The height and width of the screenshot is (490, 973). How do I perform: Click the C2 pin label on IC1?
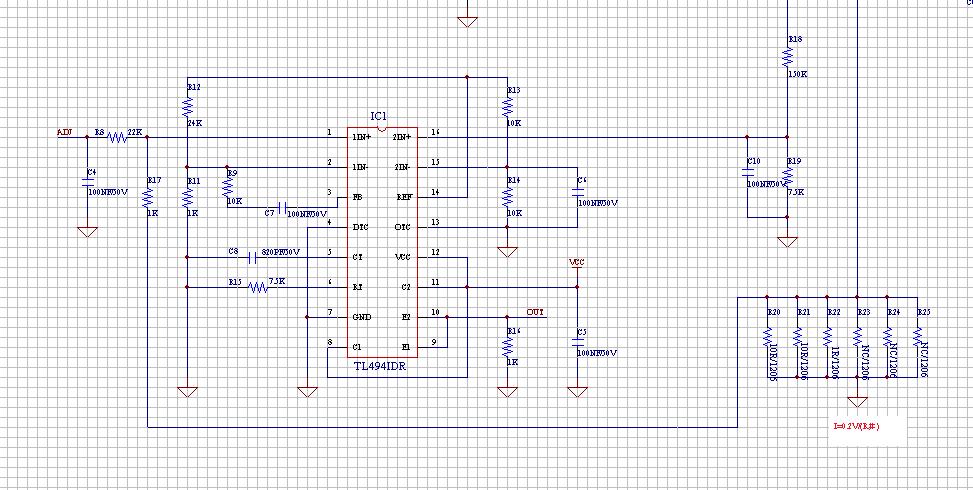(406, 288)
